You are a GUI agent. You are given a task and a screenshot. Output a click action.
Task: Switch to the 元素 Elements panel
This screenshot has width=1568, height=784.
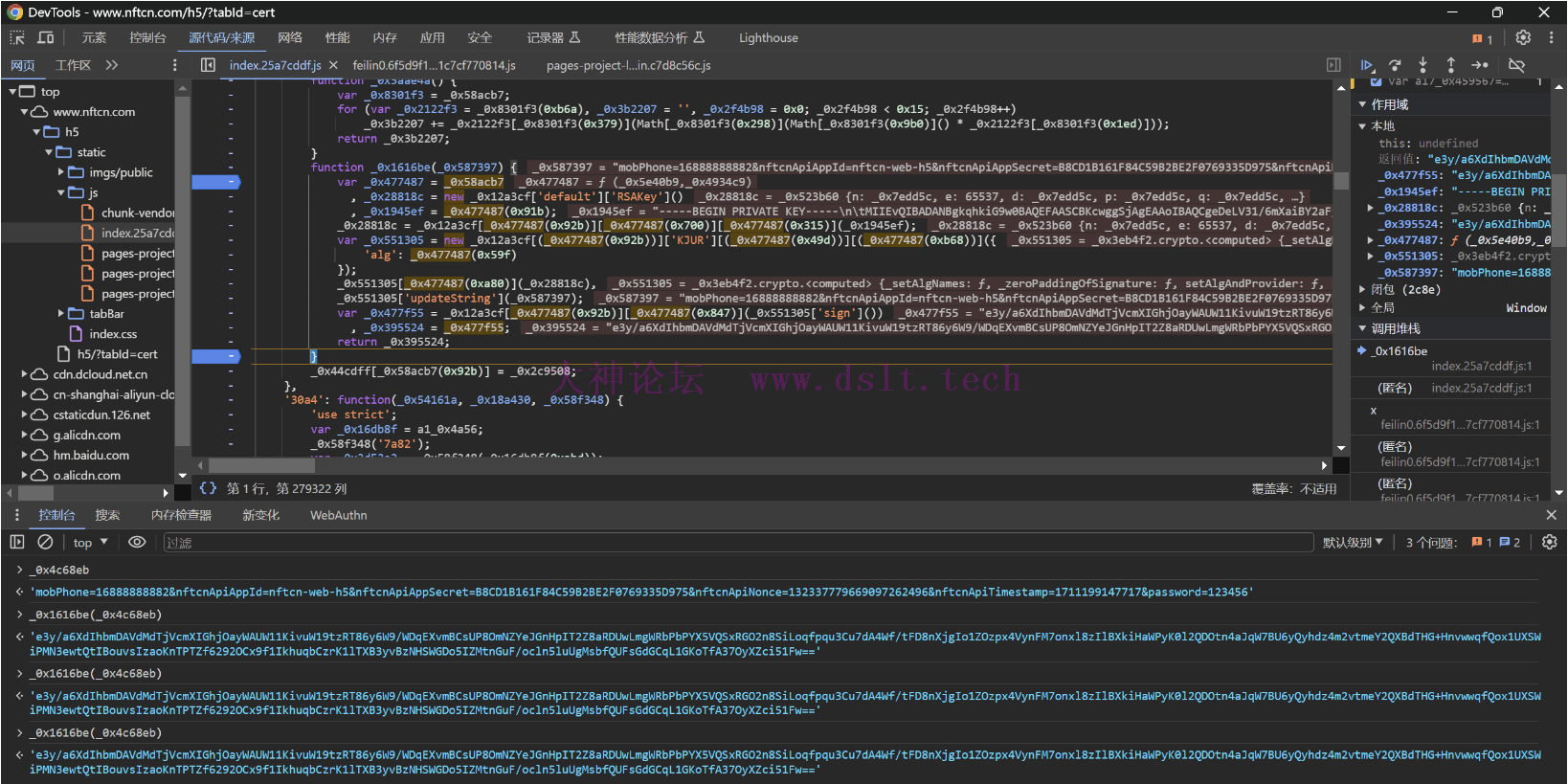point(94,37)
